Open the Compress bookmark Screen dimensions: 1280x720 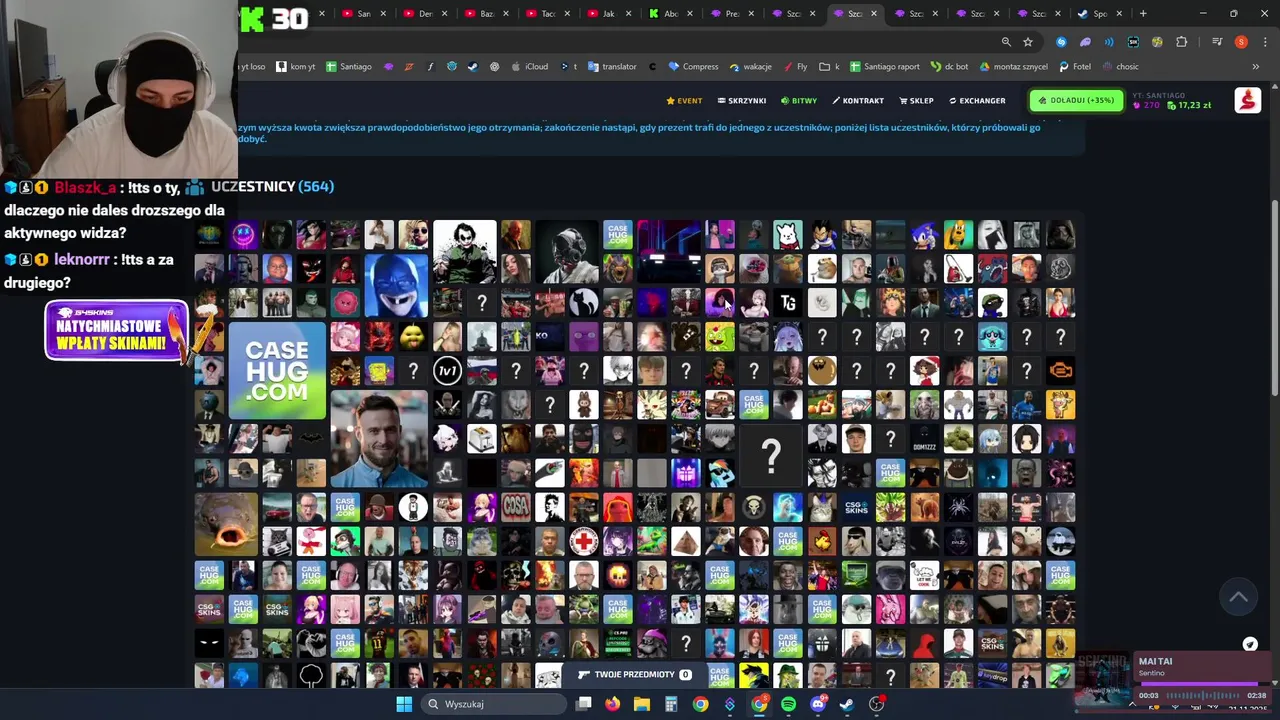(x=694, y=67)
